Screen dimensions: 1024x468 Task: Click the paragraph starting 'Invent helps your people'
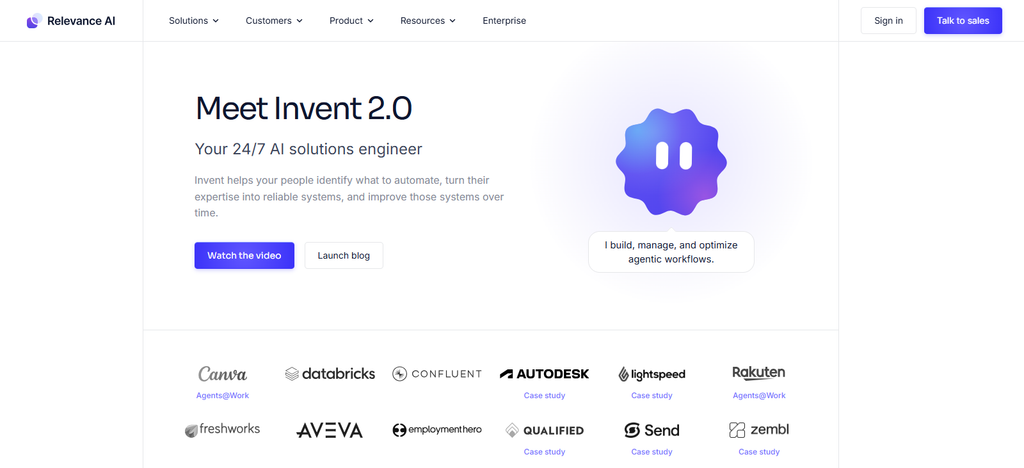click(x=349, y=196)
